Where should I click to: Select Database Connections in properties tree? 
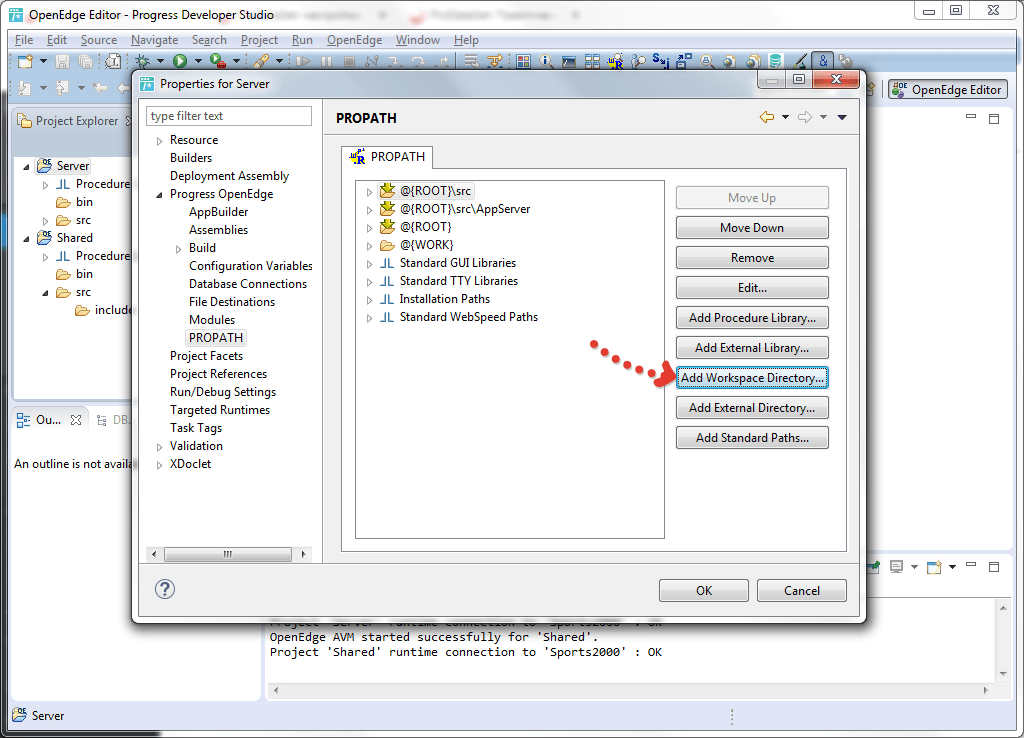click(248, 283)
